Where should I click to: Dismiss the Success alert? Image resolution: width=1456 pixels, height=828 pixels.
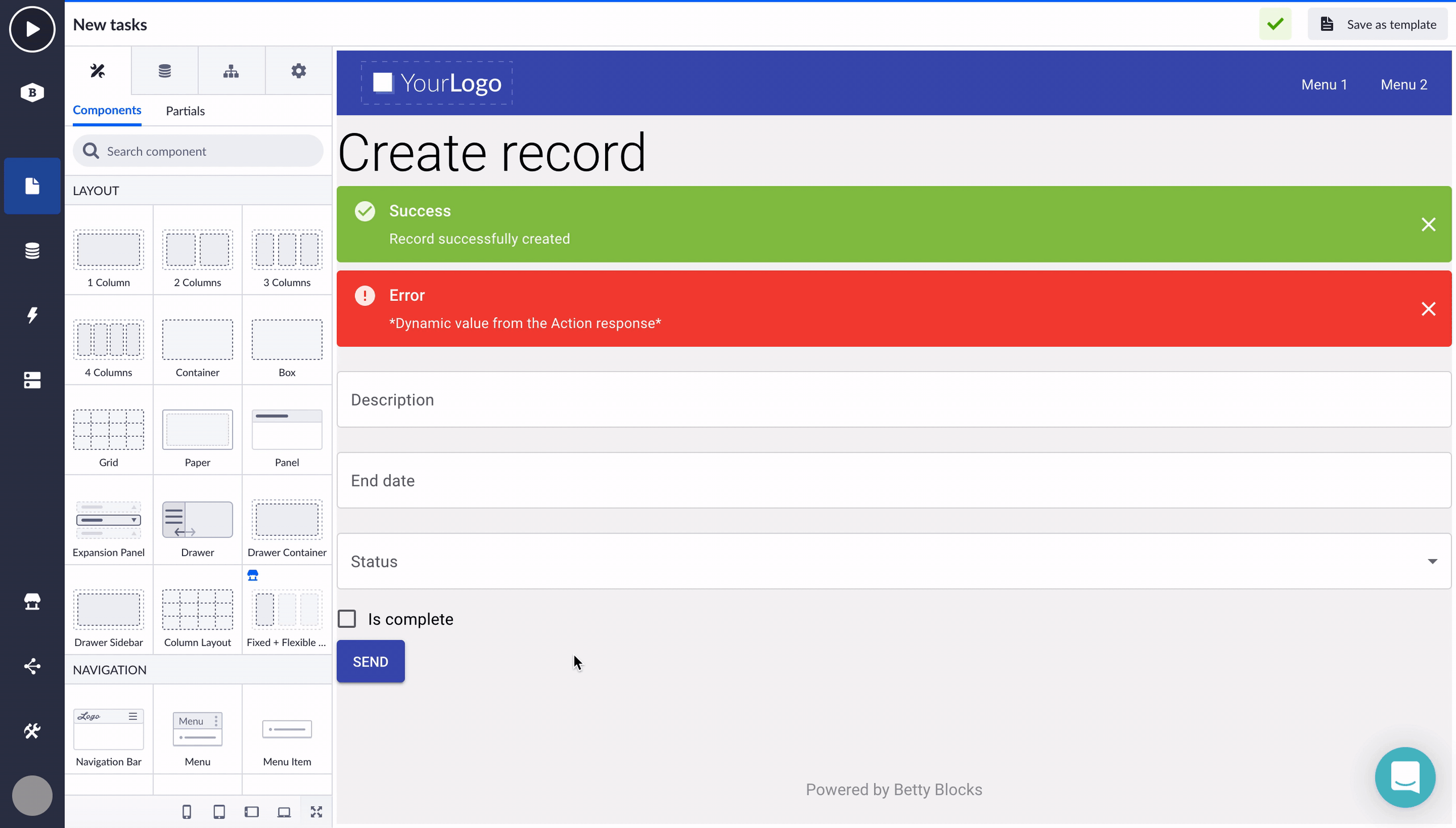pos(1428,225)
